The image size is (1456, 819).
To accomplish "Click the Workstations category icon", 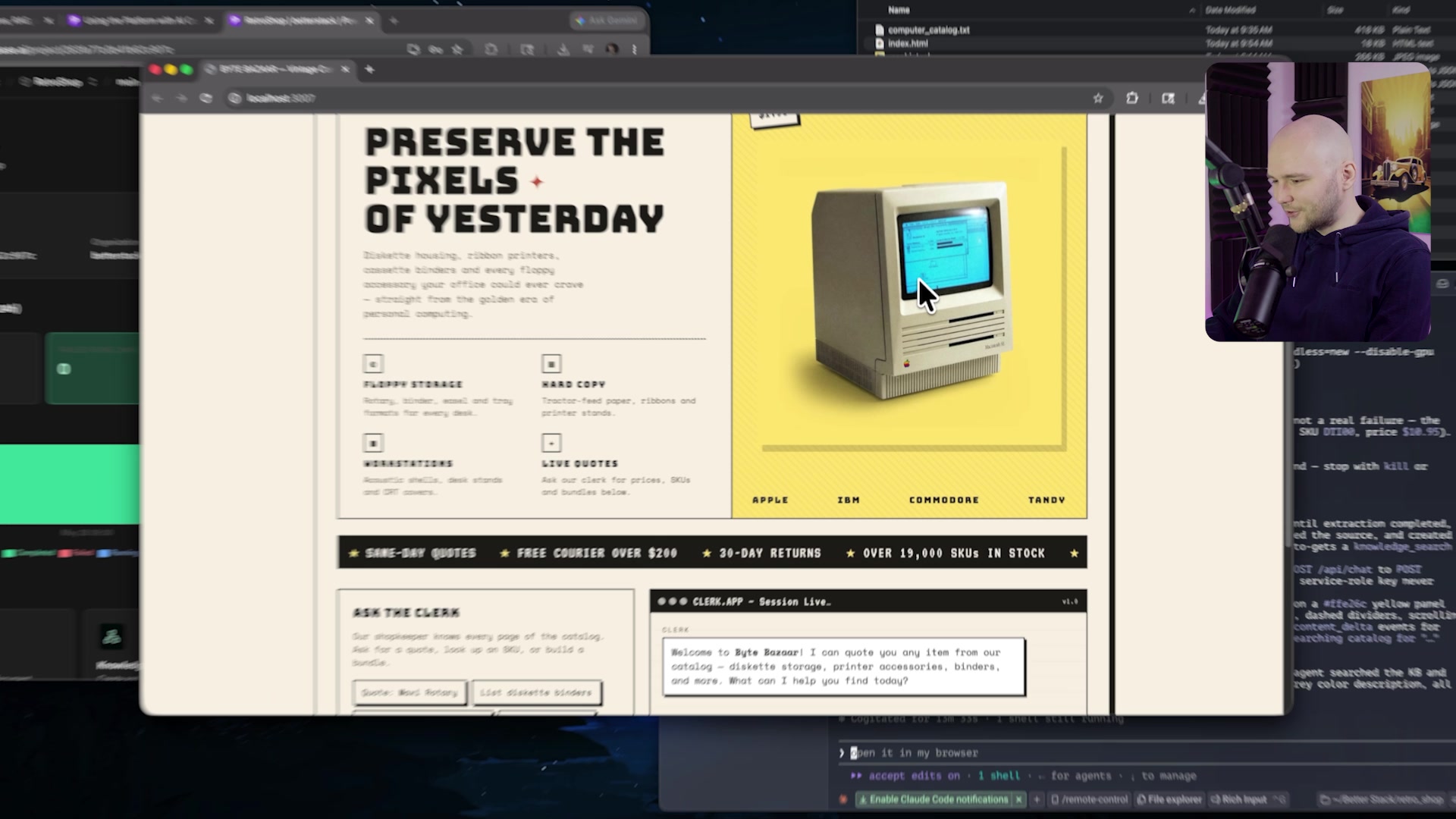I will (373, 443).
